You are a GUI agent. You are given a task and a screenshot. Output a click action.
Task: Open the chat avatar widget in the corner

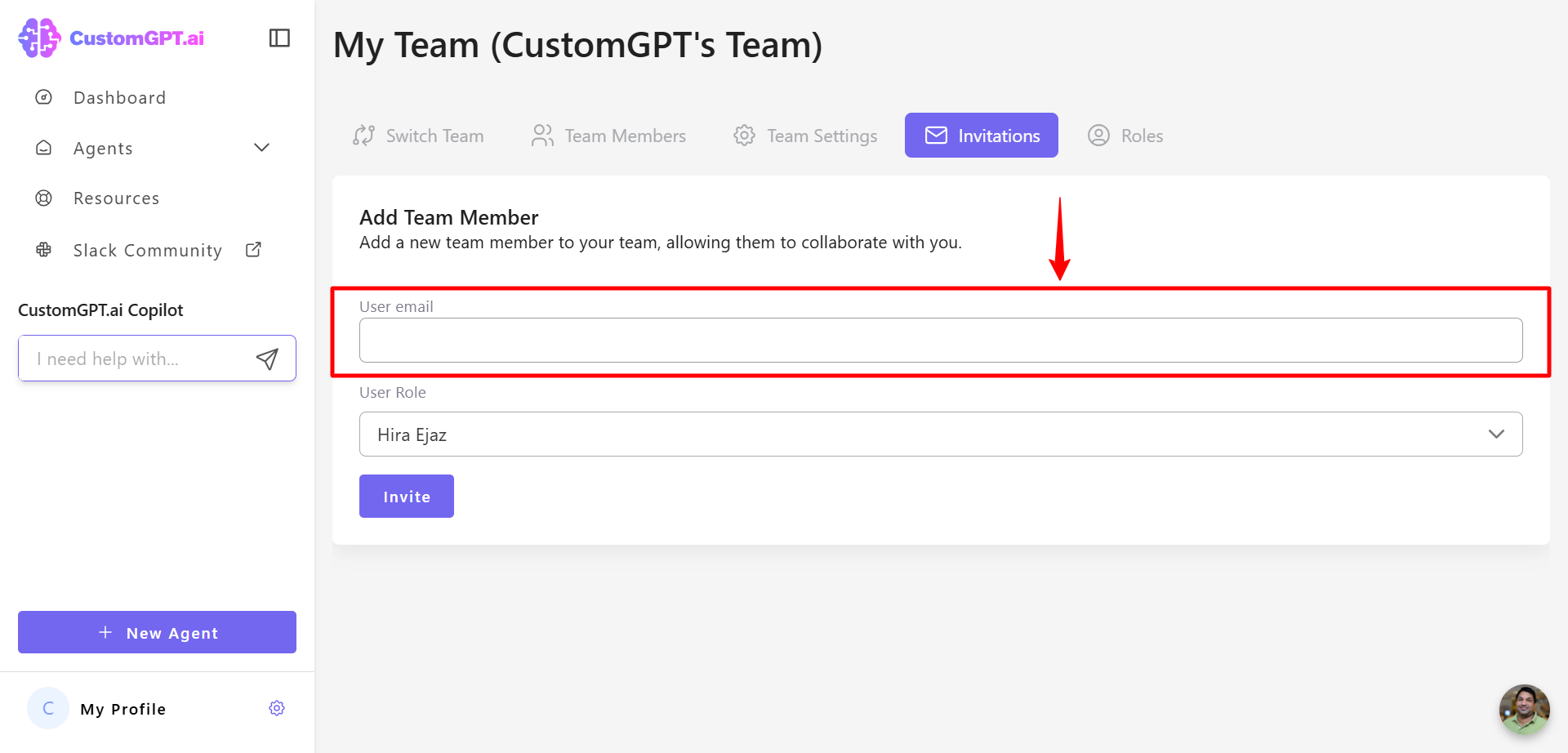click(1524, 709)
